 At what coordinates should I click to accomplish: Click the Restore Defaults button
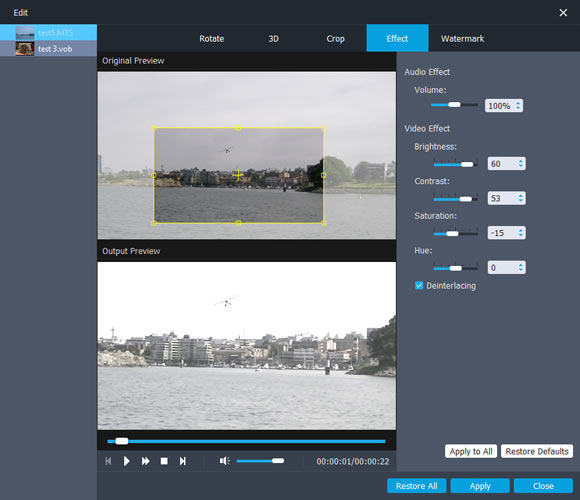click(537, 451)
